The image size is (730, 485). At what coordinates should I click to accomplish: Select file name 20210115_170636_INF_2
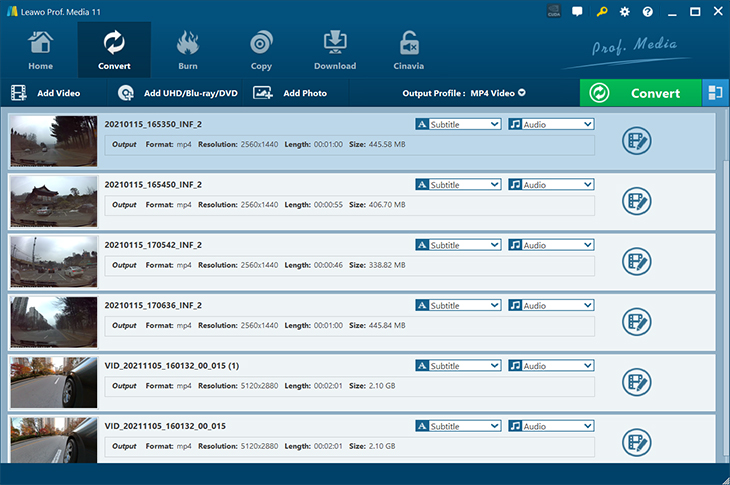pyautogui.click(x=153, y=305)
